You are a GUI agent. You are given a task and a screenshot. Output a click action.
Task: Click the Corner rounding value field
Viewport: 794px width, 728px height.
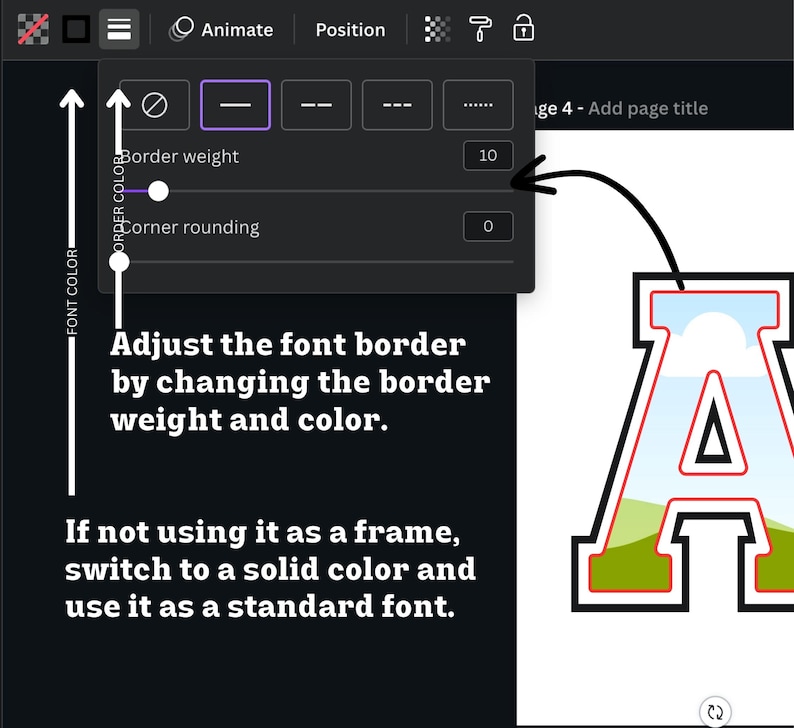point(488,226)
